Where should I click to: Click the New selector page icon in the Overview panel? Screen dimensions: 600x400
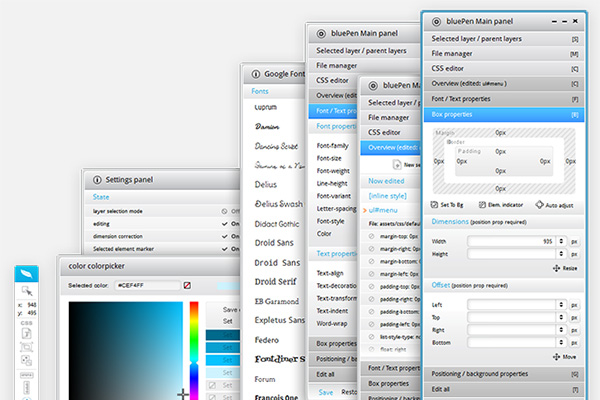coord(397,165)
